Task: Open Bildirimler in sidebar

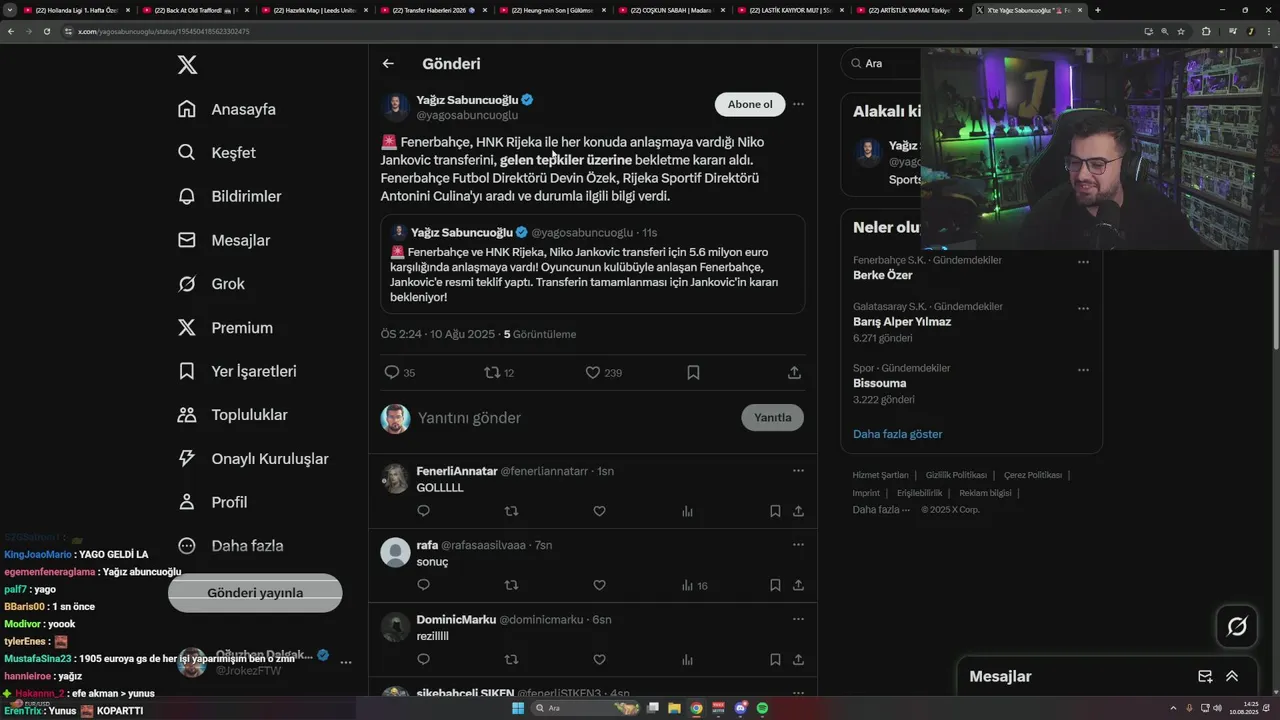Action: 229,196
